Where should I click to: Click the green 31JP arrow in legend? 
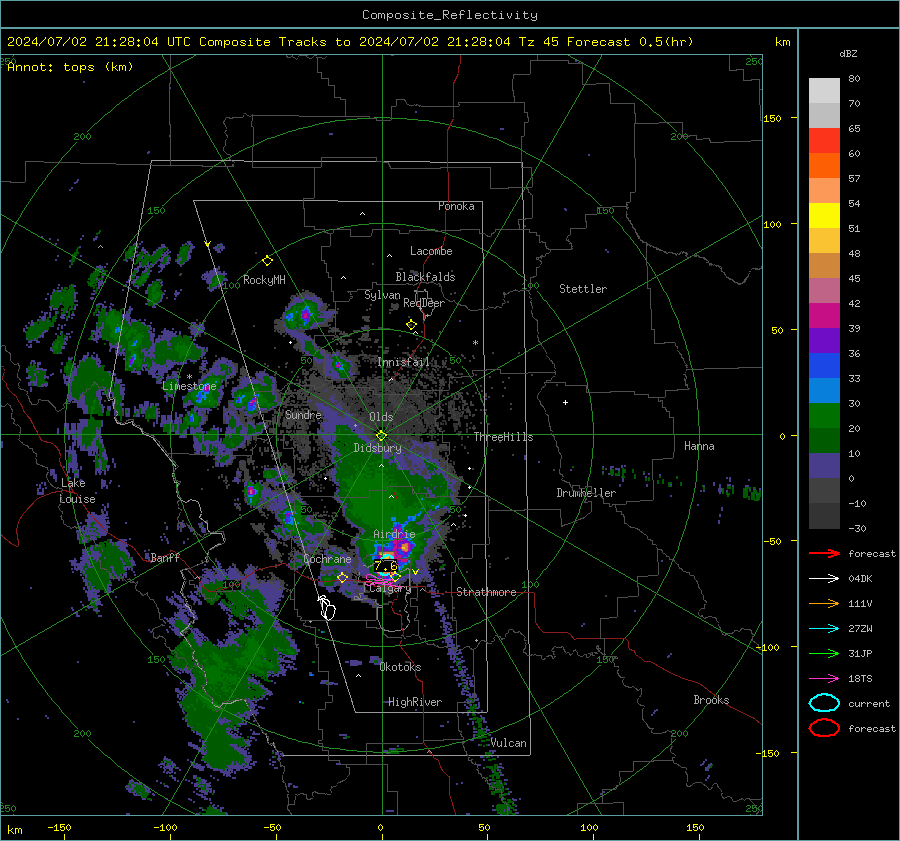[824, 653]
